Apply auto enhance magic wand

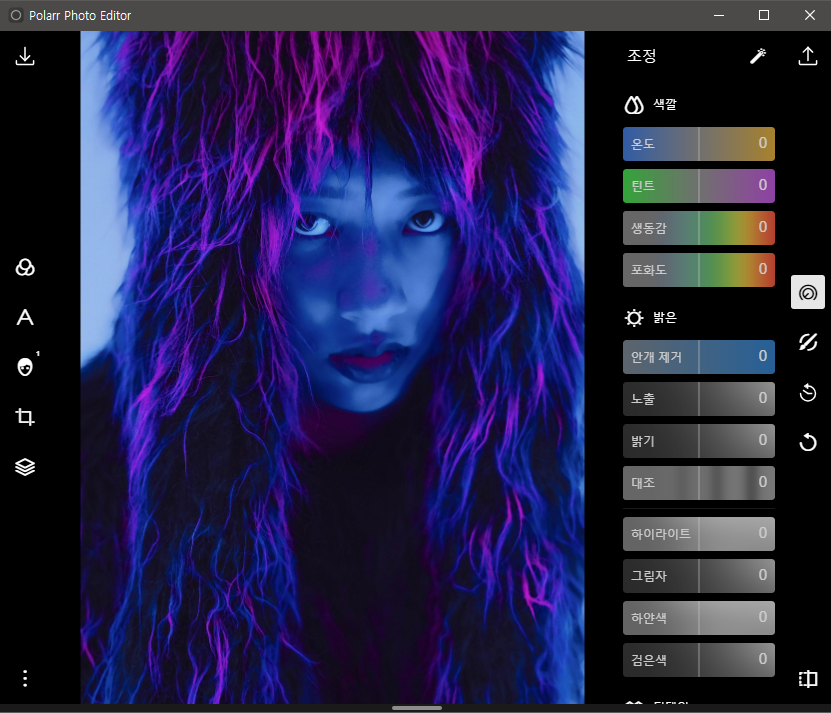[758, 56]
